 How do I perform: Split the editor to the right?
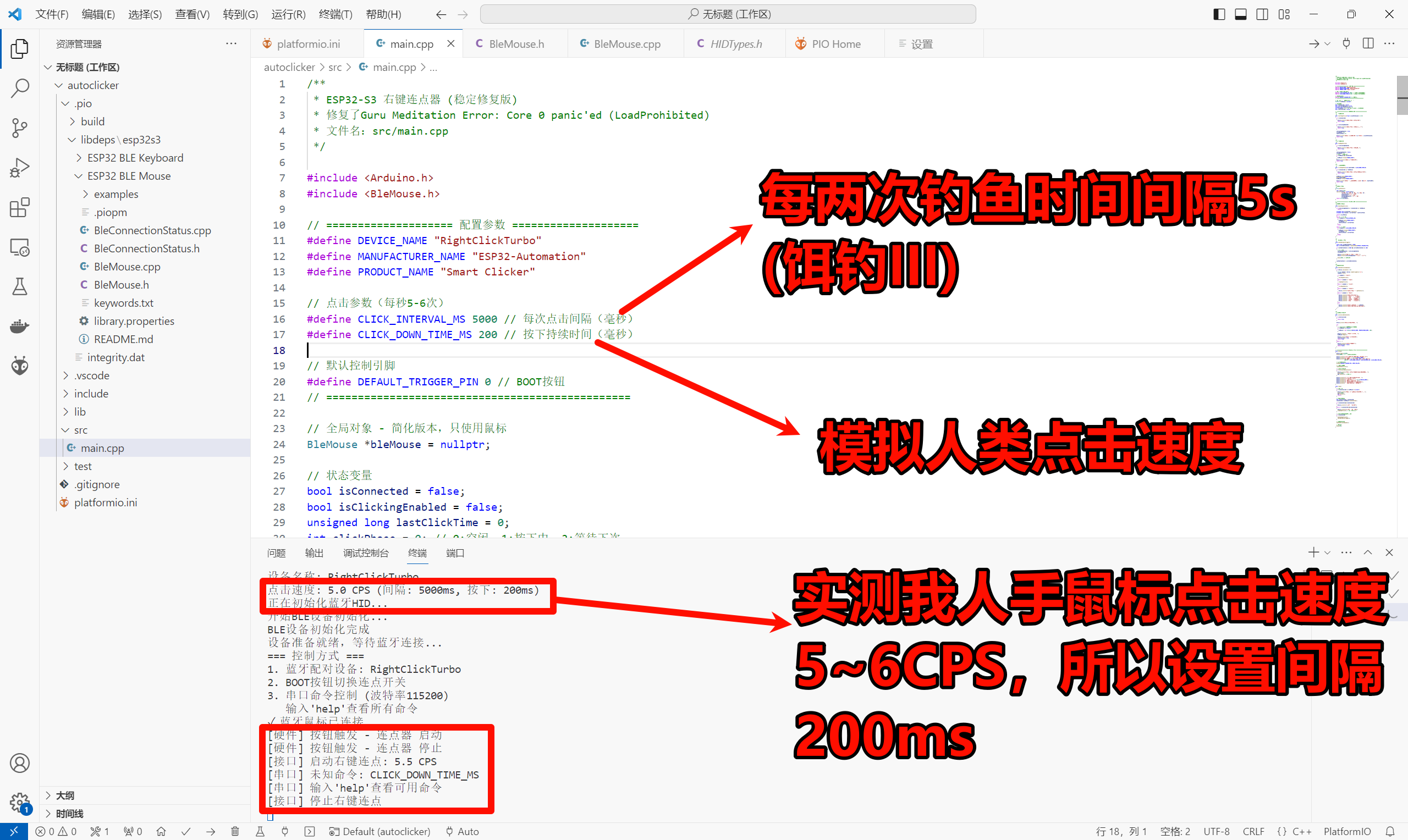[1368, 43]
